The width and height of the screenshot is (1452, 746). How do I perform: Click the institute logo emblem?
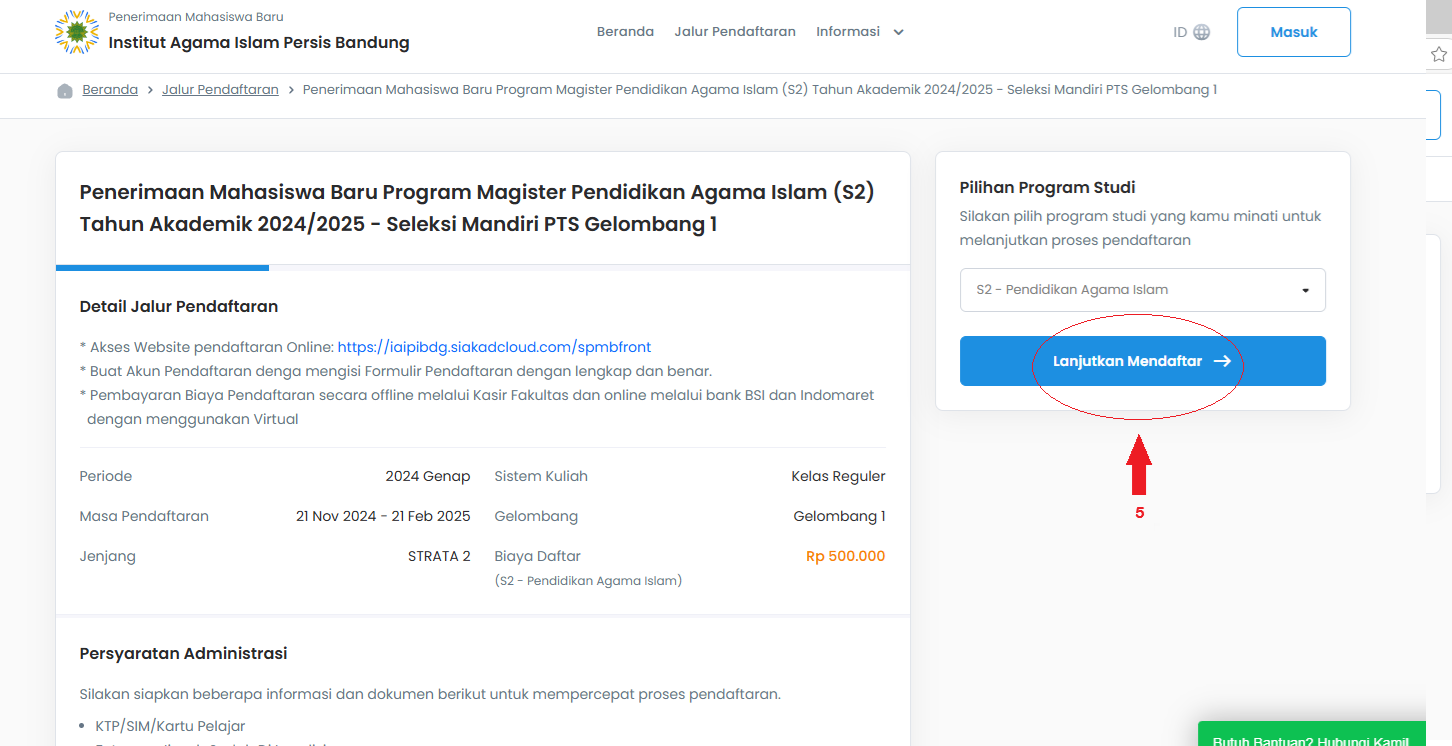click(x=76, y=32)
